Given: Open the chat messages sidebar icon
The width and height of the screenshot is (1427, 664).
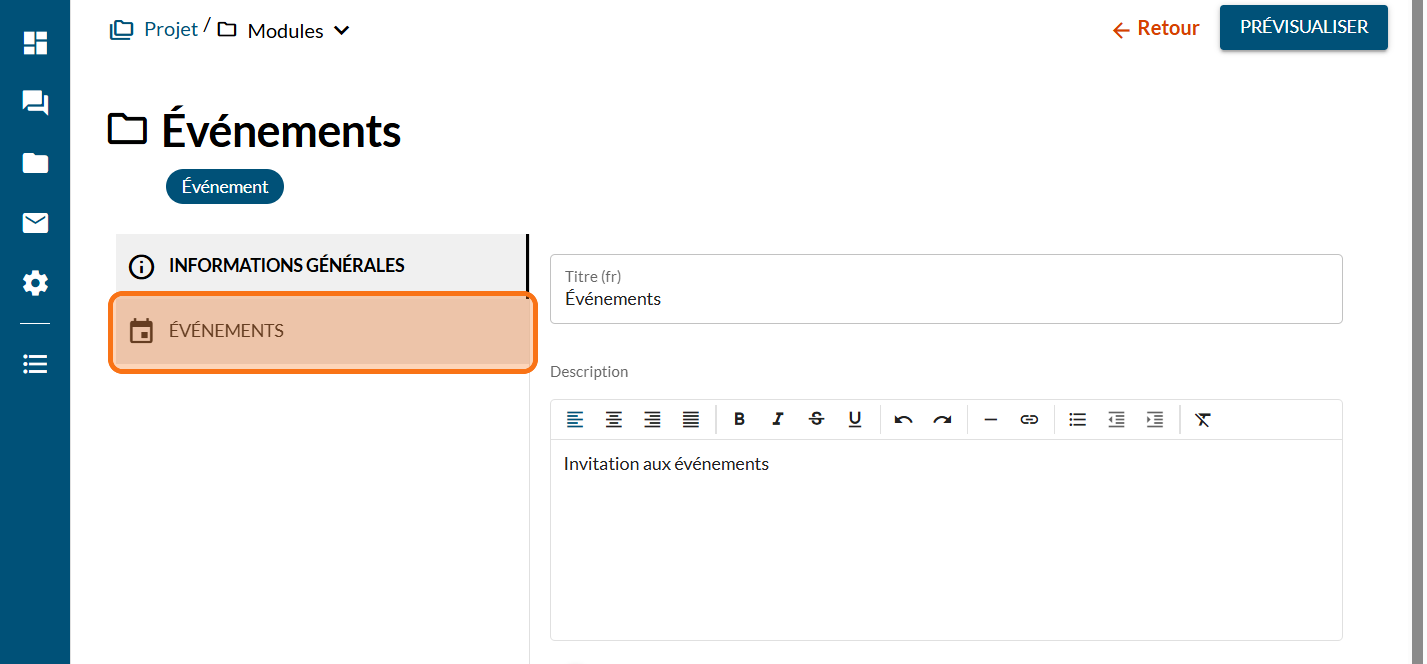Looking at the screenshot, I should click(35, 103).
